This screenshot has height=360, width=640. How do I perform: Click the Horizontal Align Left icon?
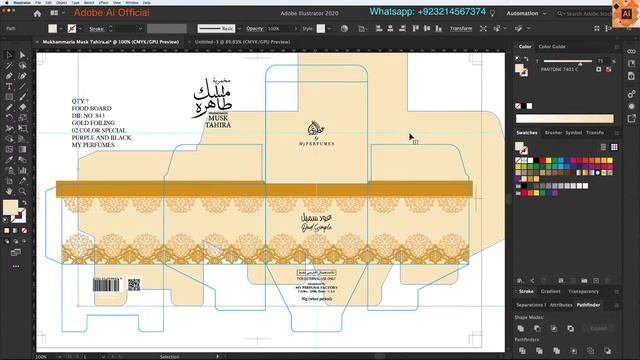pyautogui.click(x=379, y=29)
